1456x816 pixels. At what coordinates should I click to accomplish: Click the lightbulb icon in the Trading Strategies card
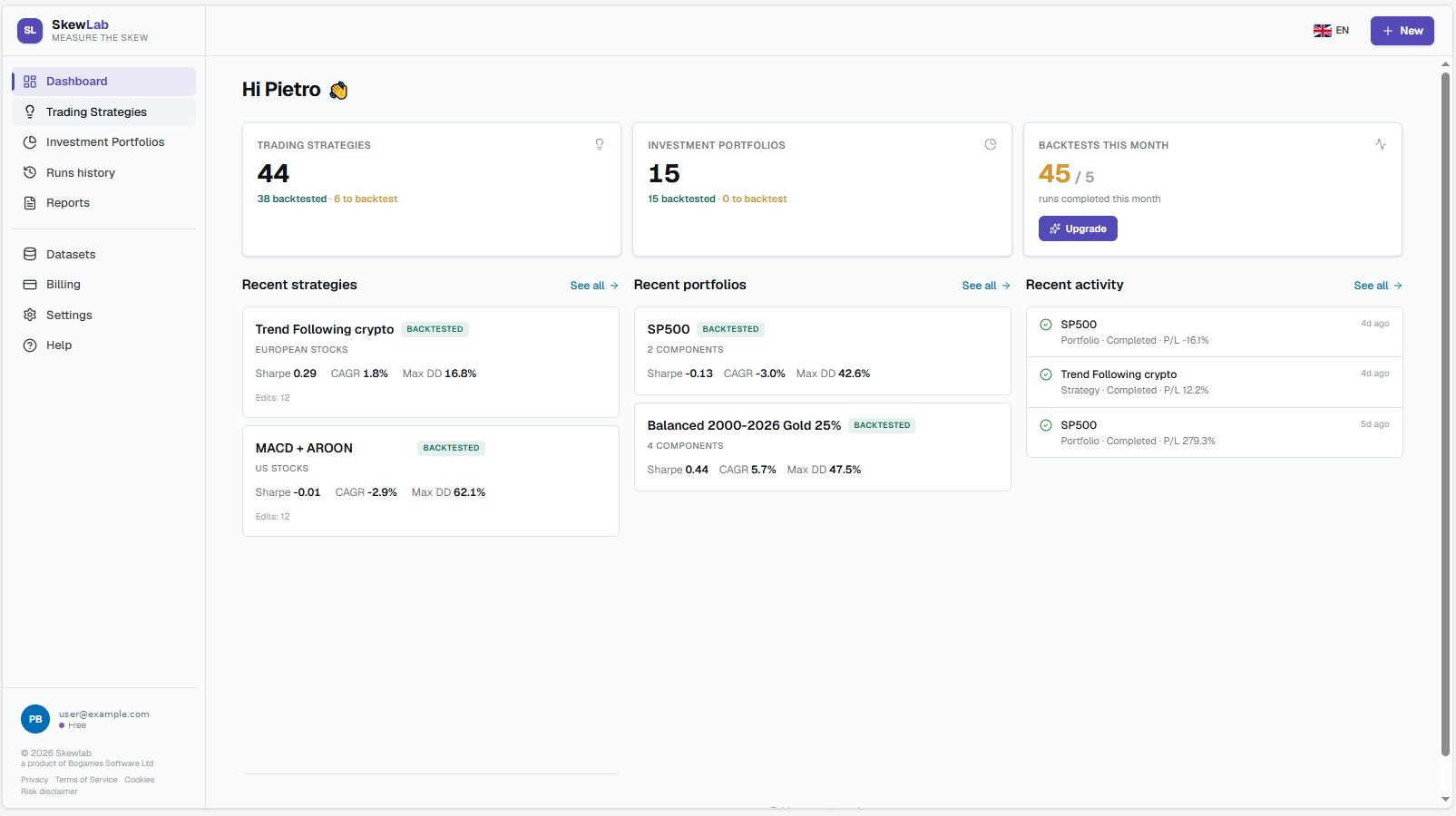click(x=600, y=144)
